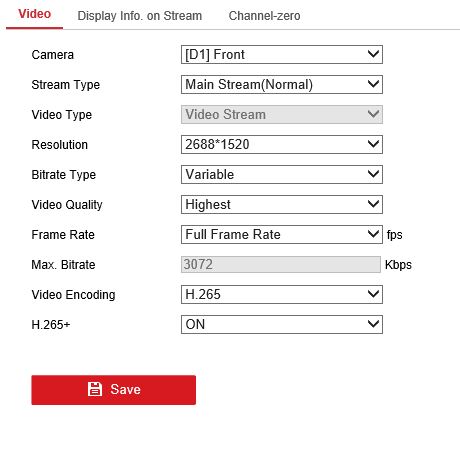Viewport: 460px width, 462px height.
Task: Click the red Save button
Action: (x=114, y=390)
